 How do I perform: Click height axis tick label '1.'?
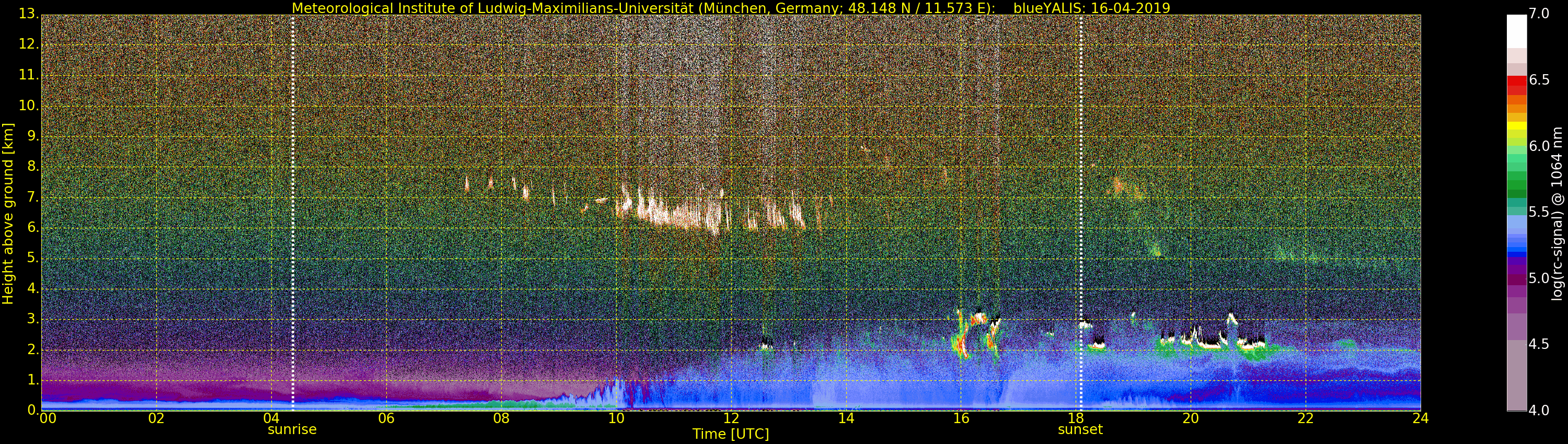[33, 380]
